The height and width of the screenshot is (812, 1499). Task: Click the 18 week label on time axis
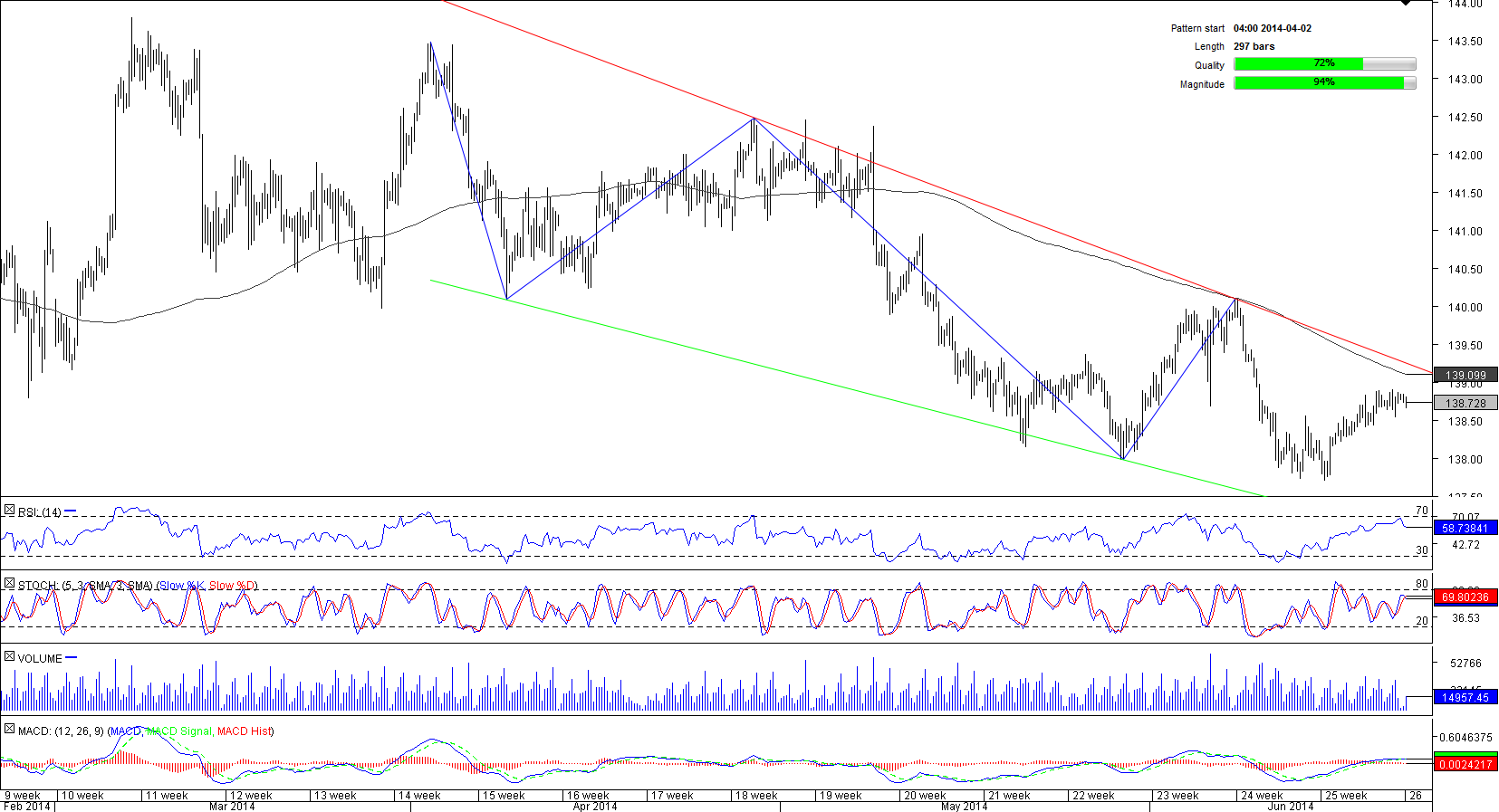(756, 796)
